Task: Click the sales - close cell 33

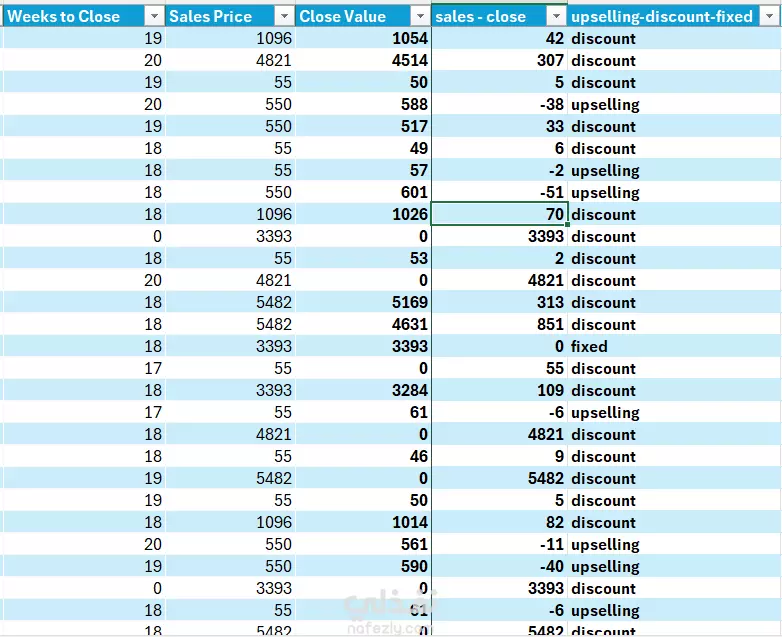Action: [499, 126]
